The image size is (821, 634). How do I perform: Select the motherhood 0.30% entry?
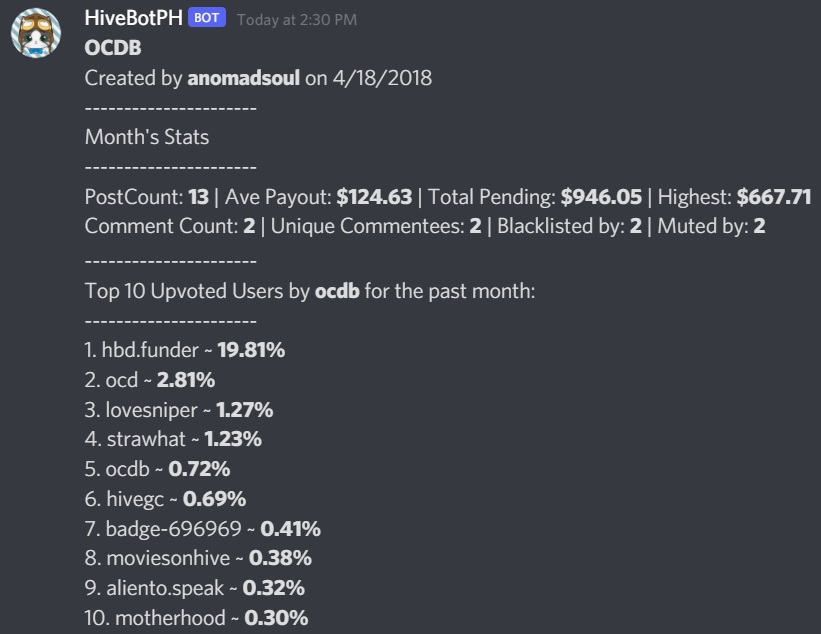[196, 618]
